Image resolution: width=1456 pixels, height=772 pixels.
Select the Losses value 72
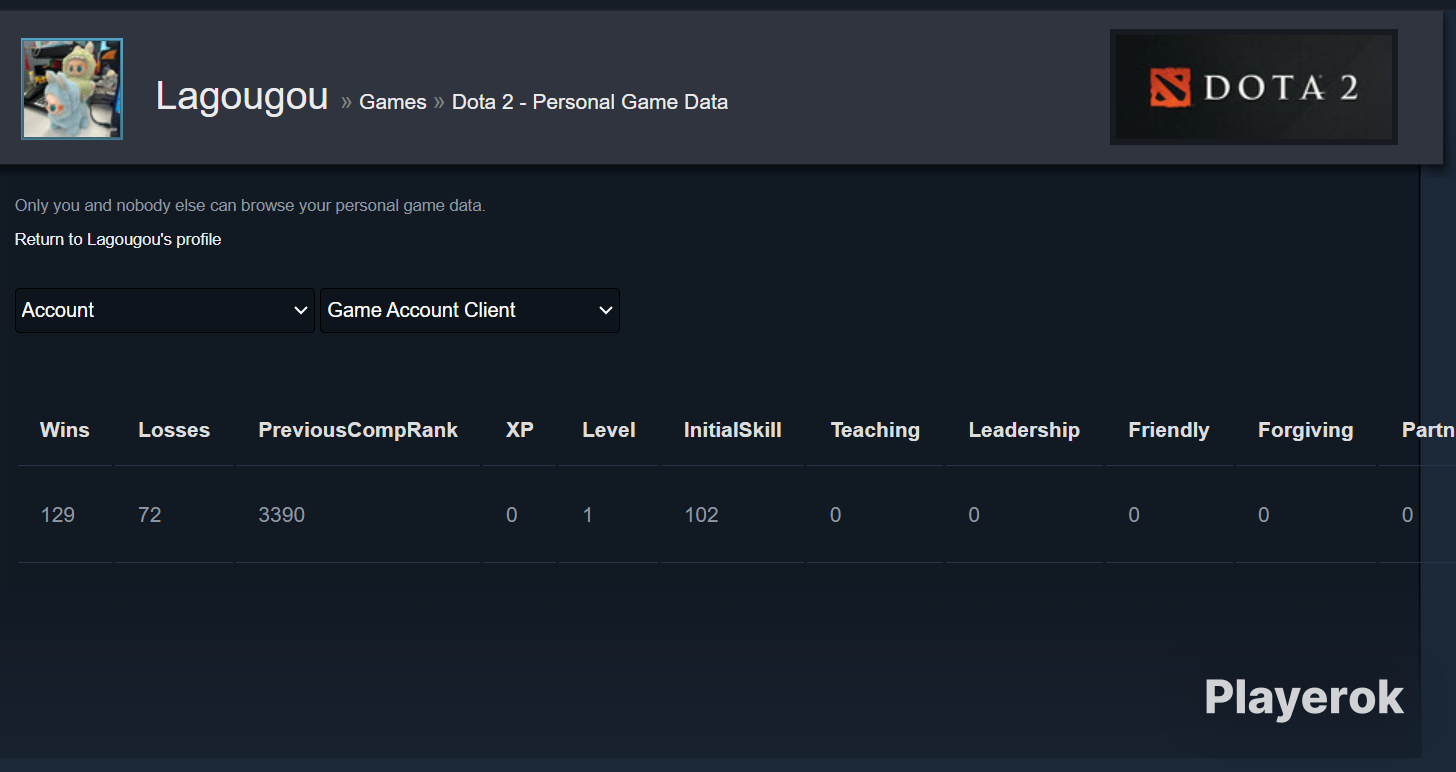point(150,515)
